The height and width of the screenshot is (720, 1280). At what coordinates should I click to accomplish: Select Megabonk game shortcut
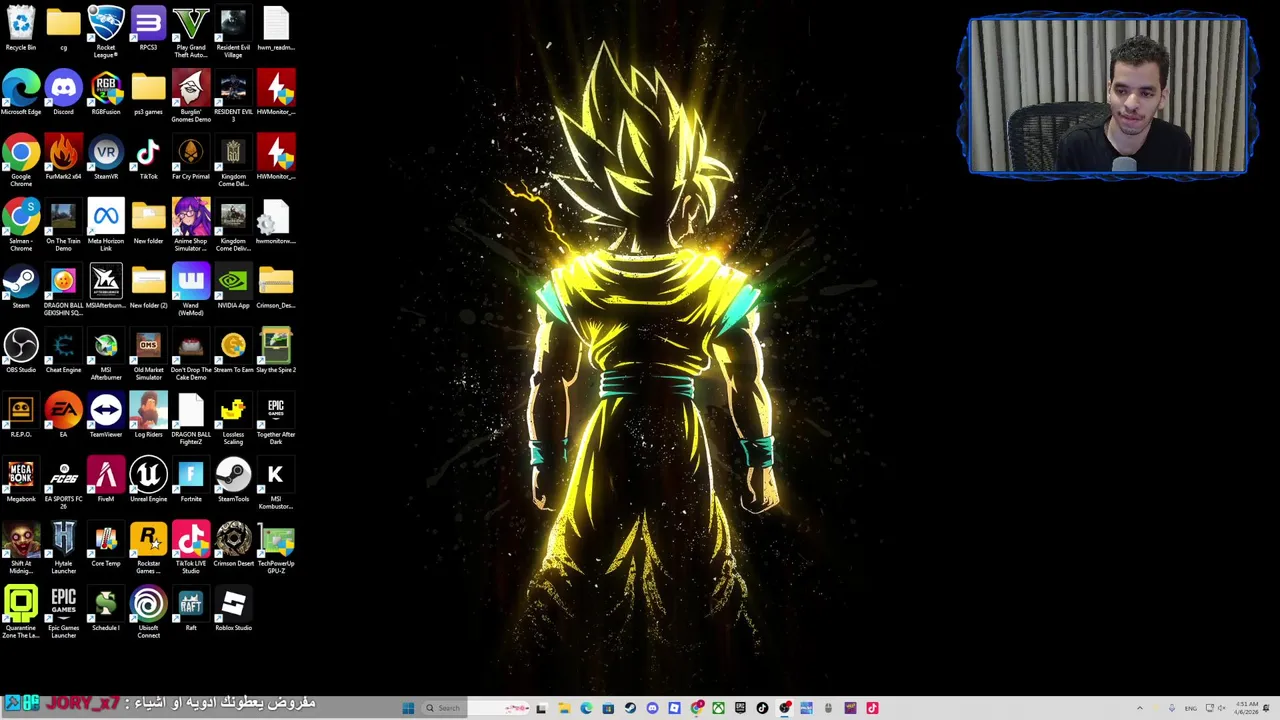[x=21, y=480]
